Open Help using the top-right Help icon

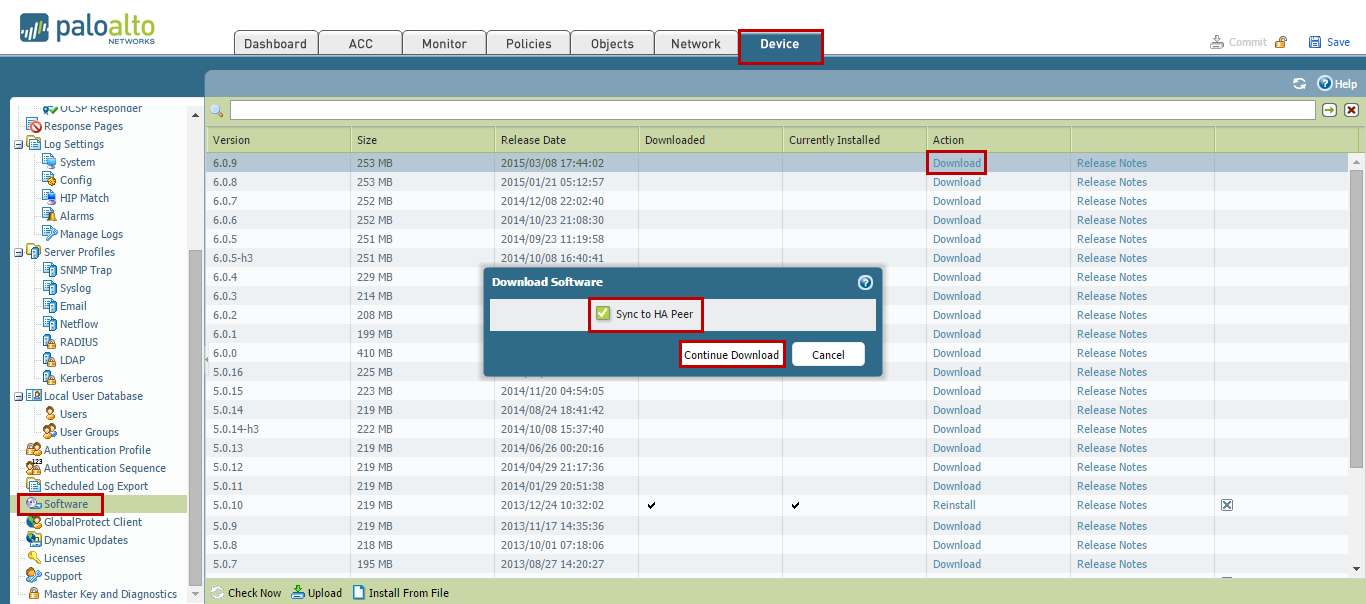pyautogui.click(x=1327, y=84)
